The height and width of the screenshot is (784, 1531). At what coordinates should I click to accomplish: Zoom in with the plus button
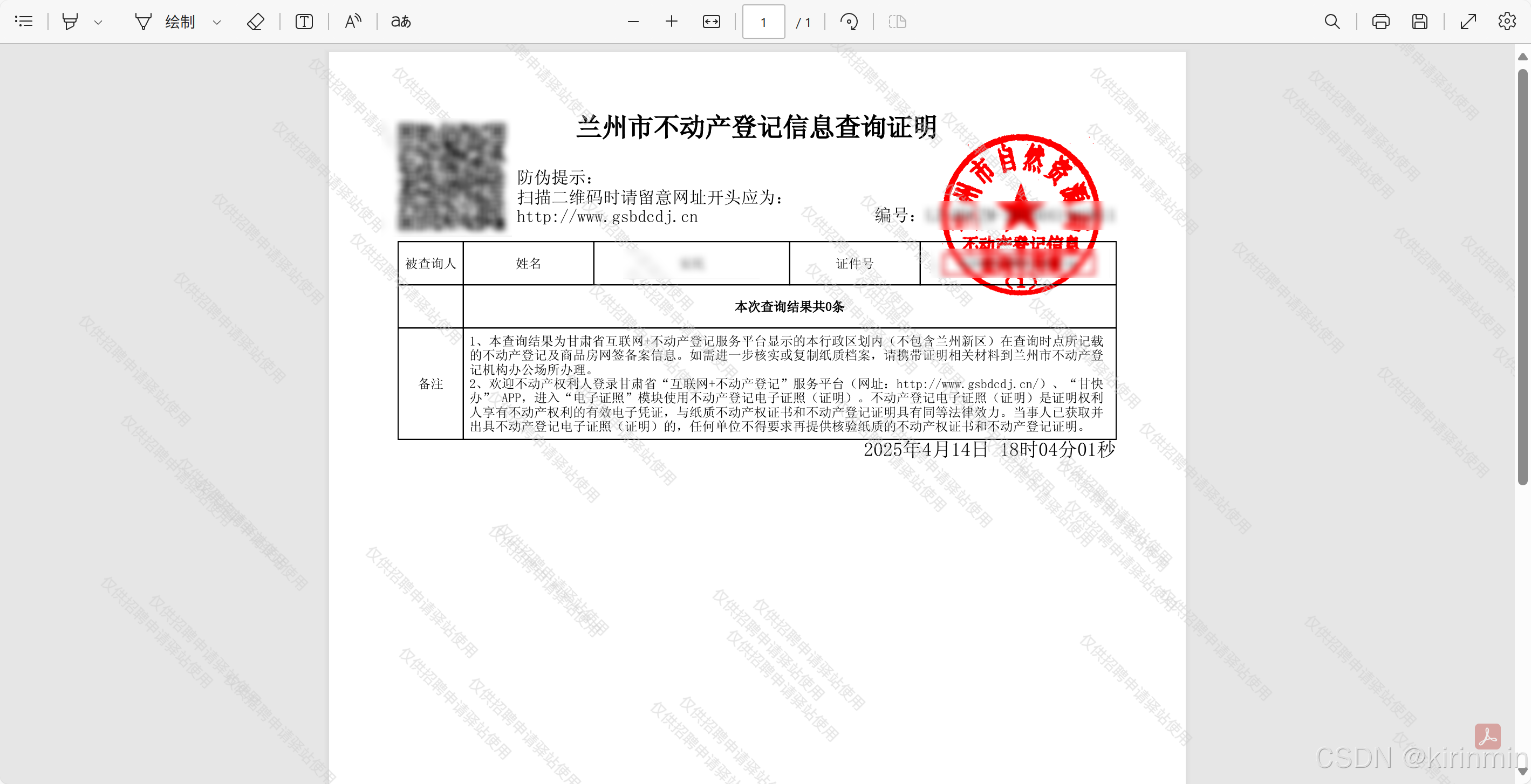[672, 22]
